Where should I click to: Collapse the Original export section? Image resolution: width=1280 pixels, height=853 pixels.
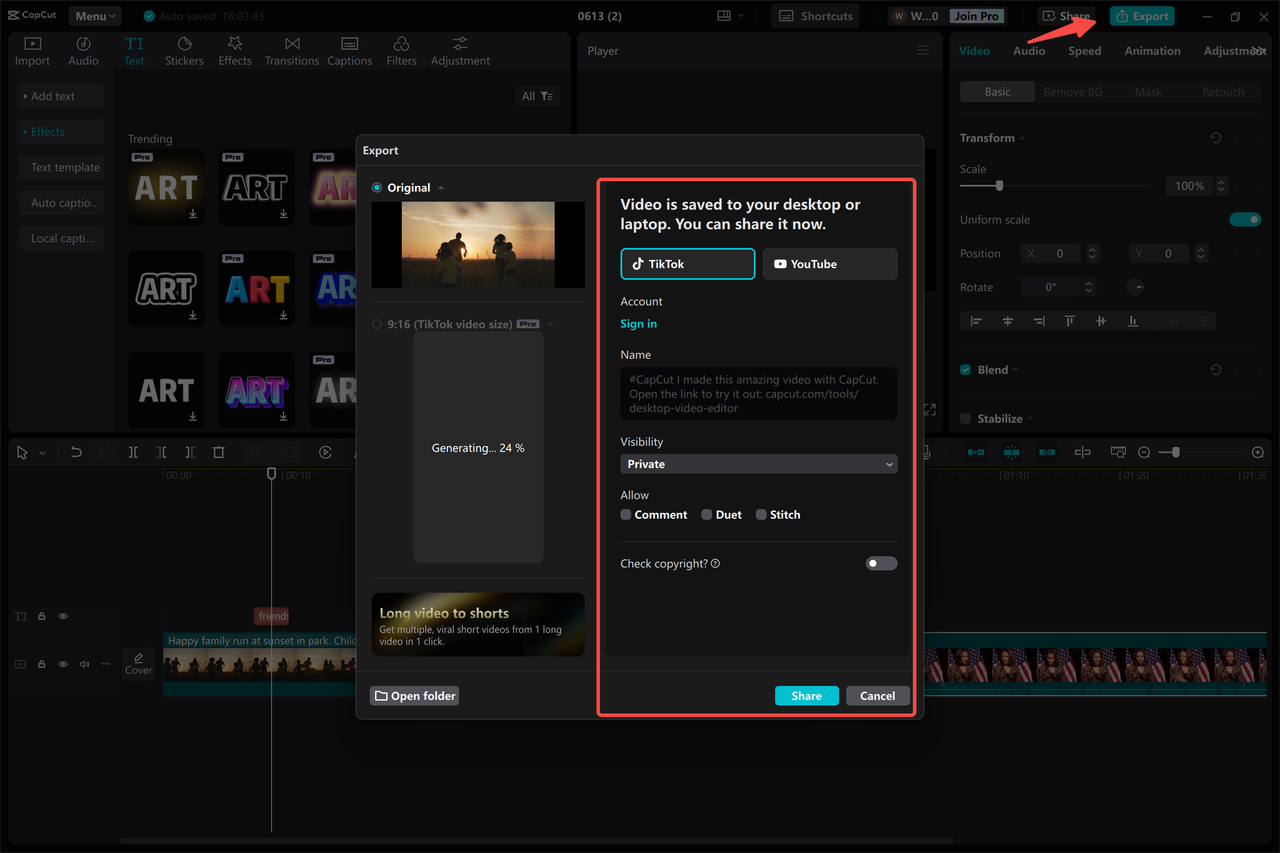[441, 187]
